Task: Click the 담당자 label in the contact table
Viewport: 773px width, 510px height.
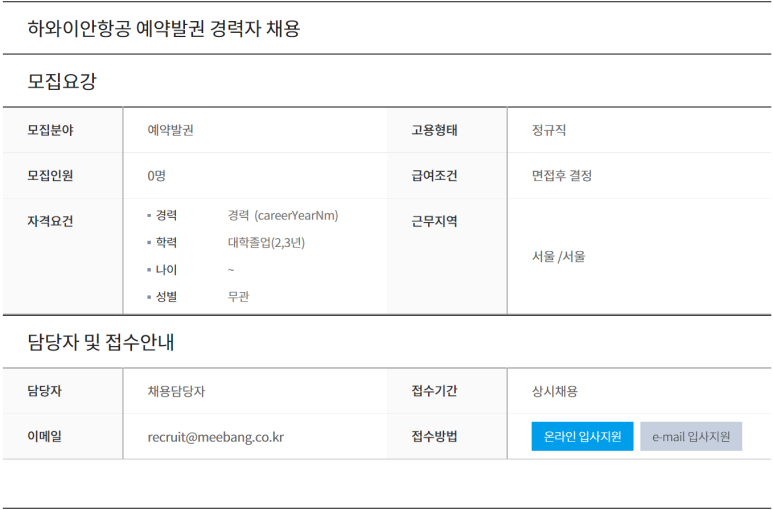Action: [44, 391]
